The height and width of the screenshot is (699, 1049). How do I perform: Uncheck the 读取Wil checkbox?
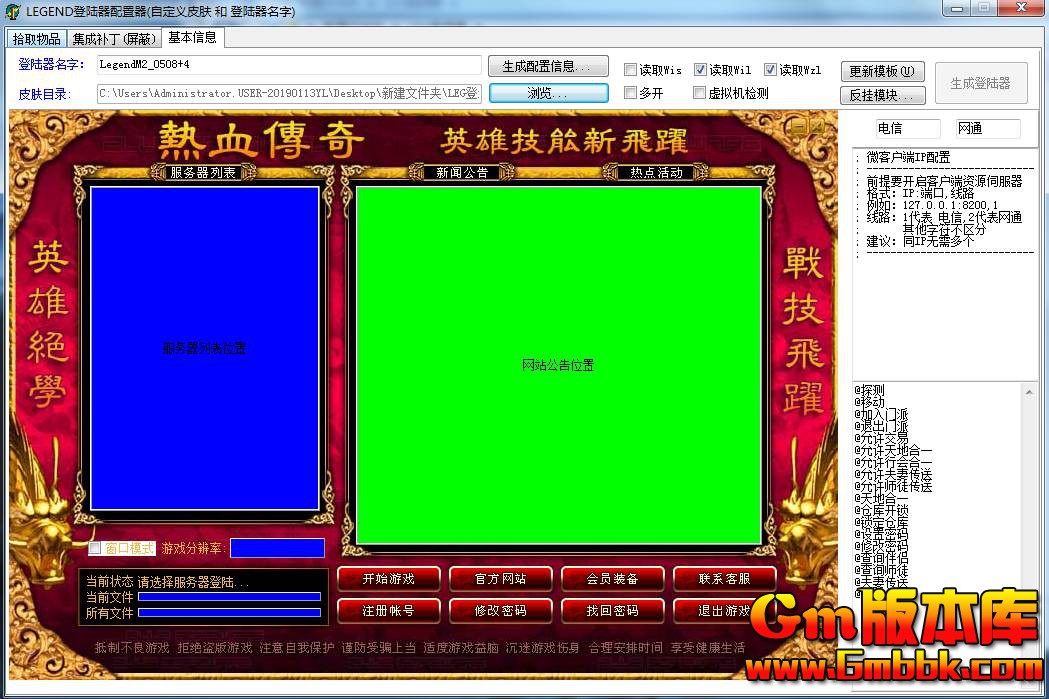[701, 70]
